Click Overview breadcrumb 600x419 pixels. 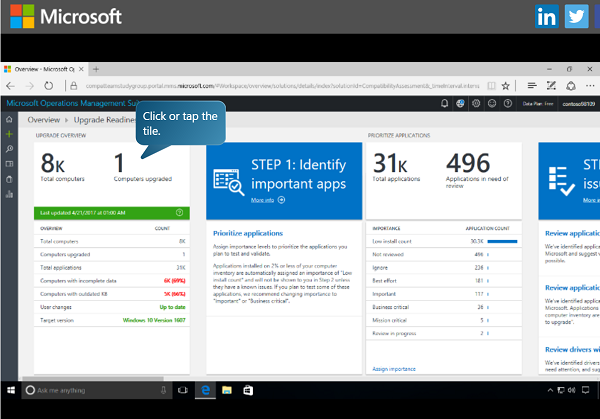pyautogui.click(x=44, y=120)
